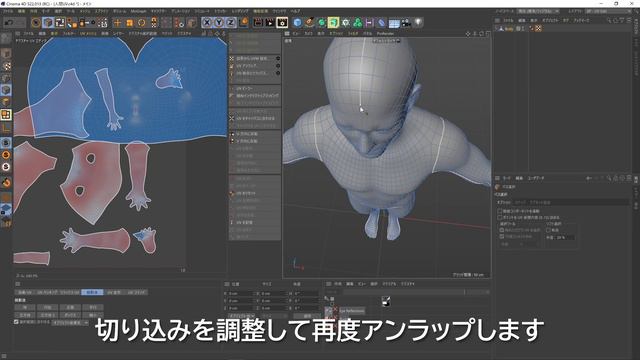Click the Camera object icon

406,23
